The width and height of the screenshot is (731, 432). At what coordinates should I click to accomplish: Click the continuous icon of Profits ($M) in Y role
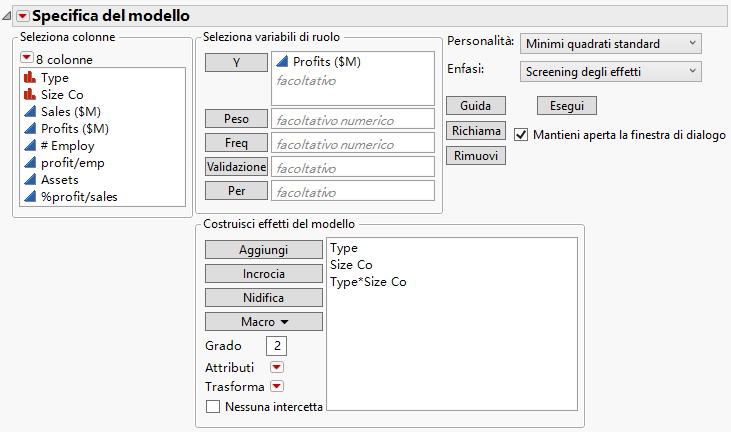282,61
